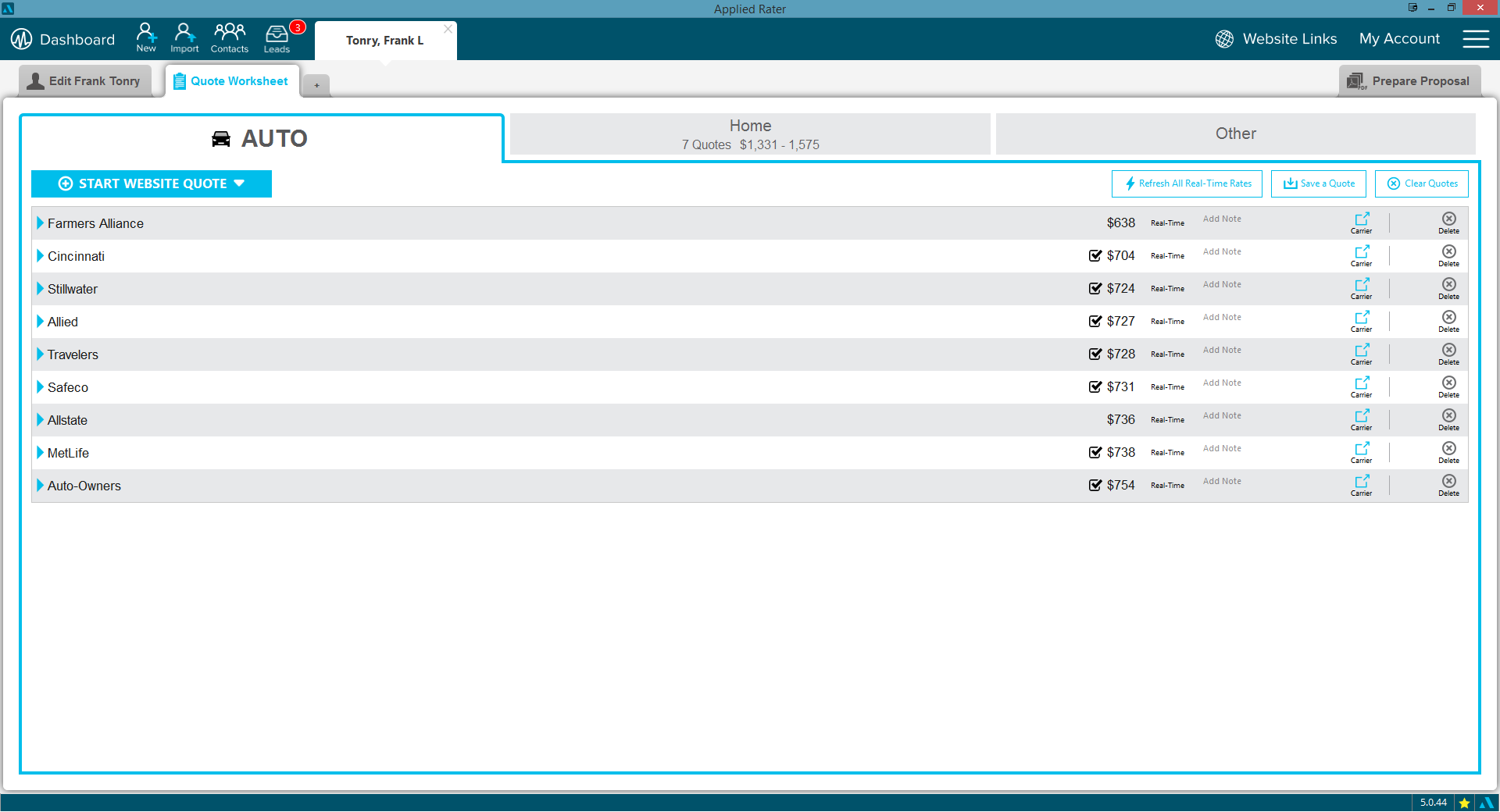Uncheck the Auto-Owners $754 quote checkbox
Image resolution: width=1500 pixels, height=812 pixels.
point(1095,485)
